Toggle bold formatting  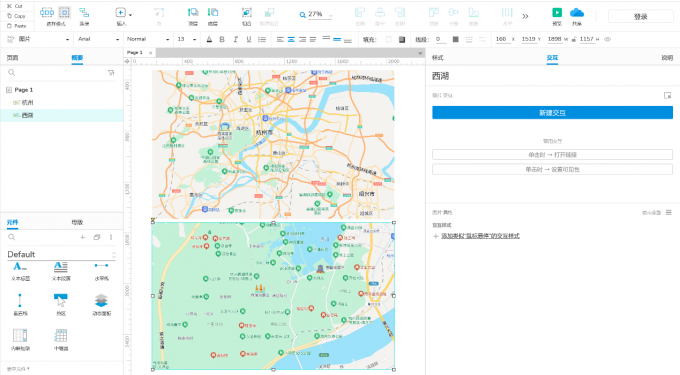tap(222, 39)
